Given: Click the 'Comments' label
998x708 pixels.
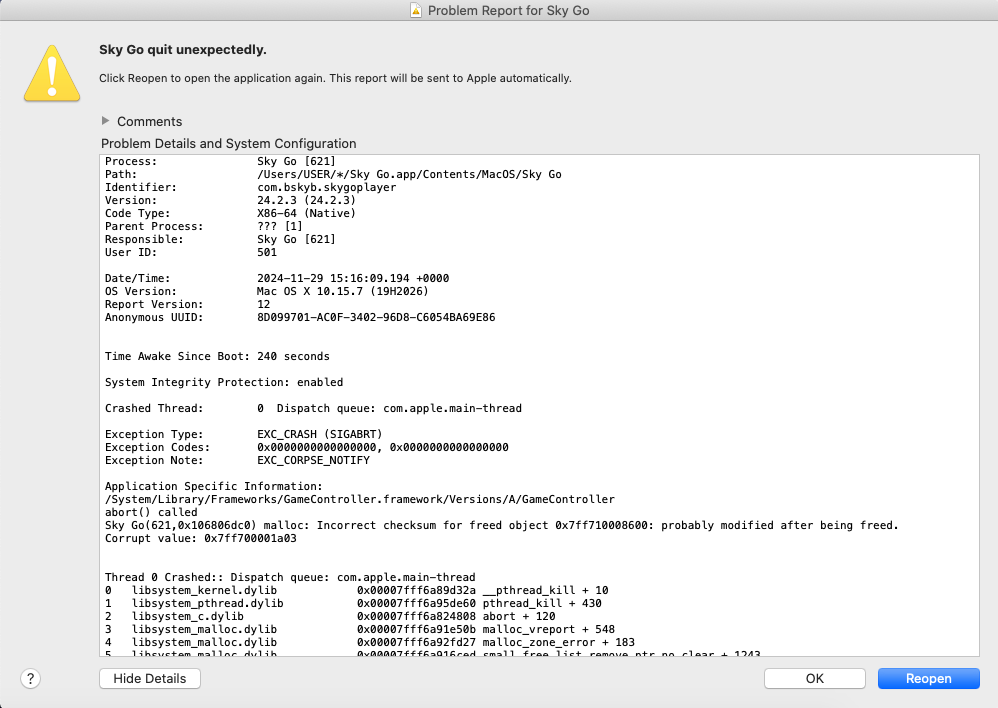Looking at the screenshot, I should 150,122.
